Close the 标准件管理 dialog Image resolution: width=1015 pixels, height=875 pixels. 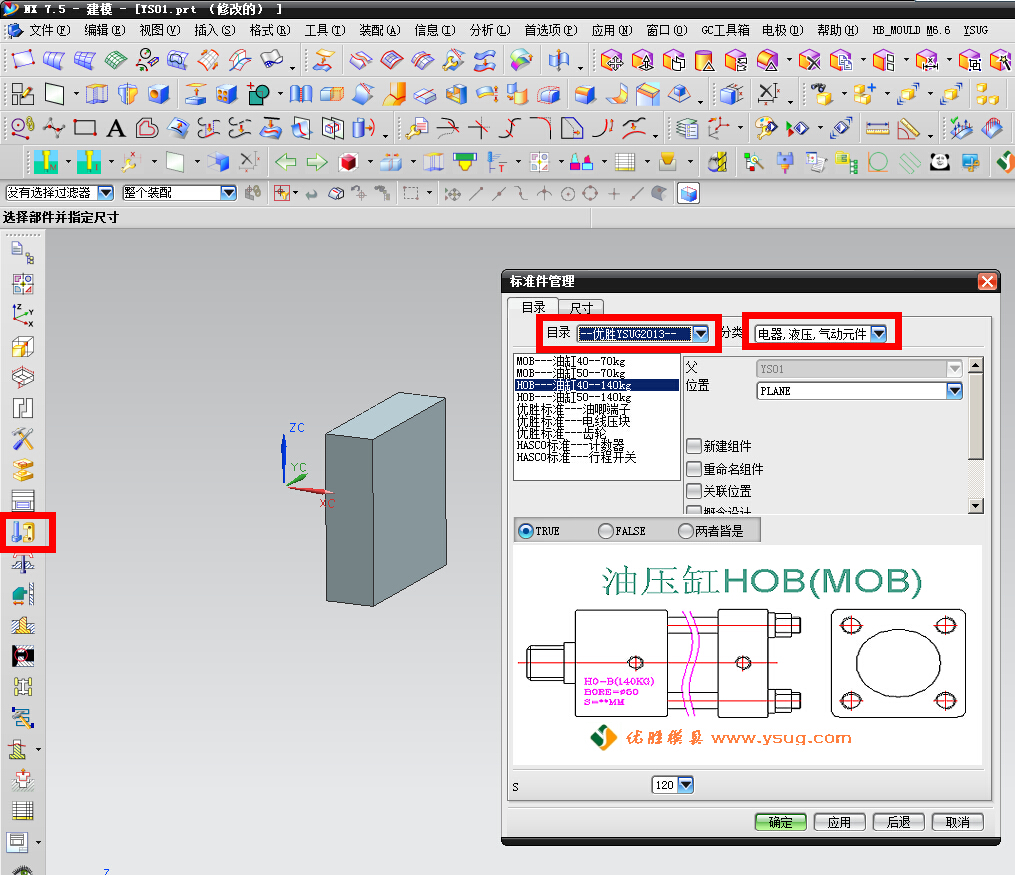click(x=987, y=282)
